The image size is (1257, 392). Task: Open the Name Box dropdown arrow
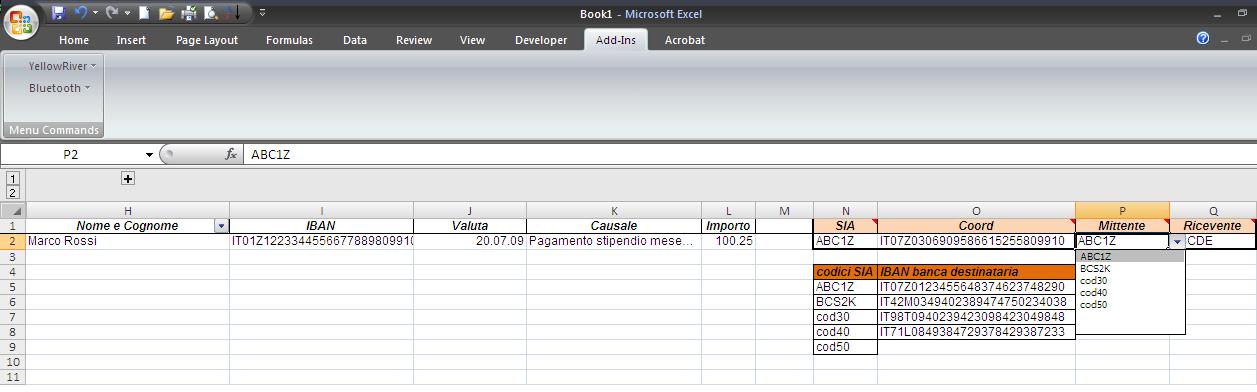(150, 155)
